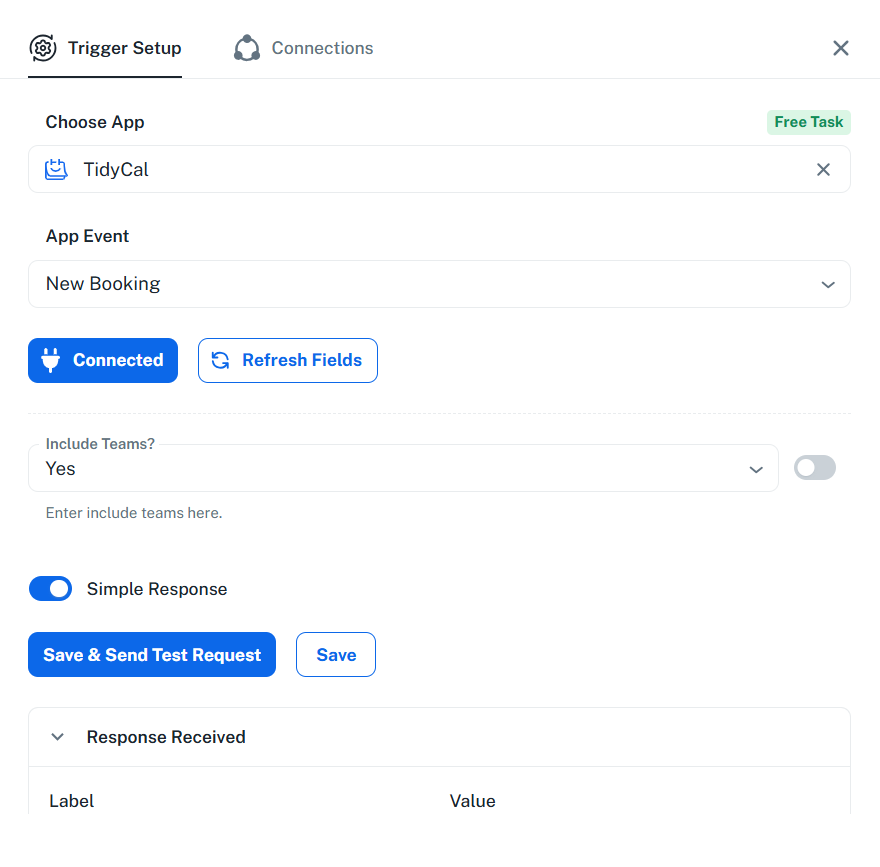880x867 pixels.
Task: Click the Save button
Action: pos(336,655)
